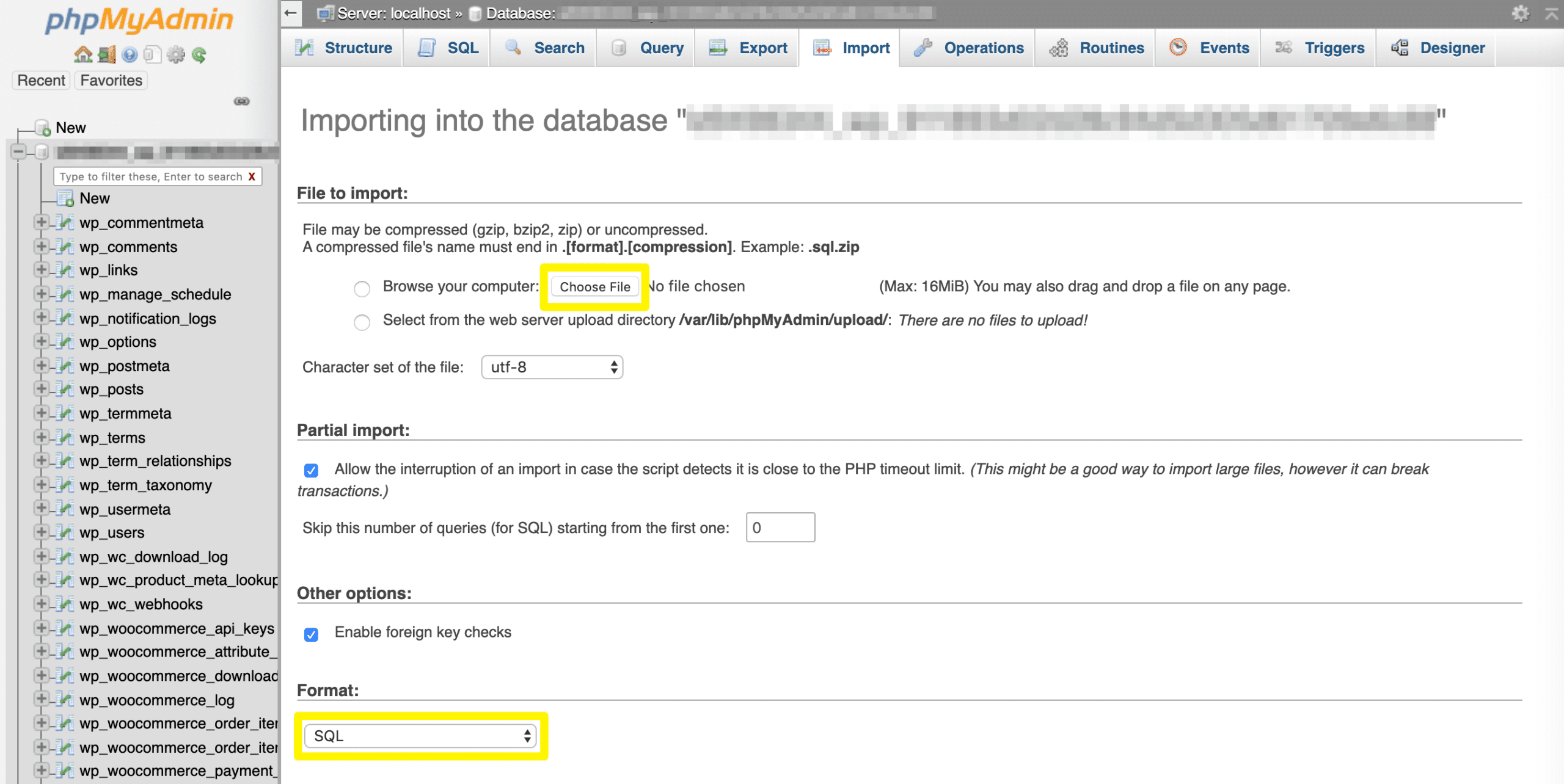Select from web server upload directory
This screenshot has height=784, width=1564.
click(361, 321)
